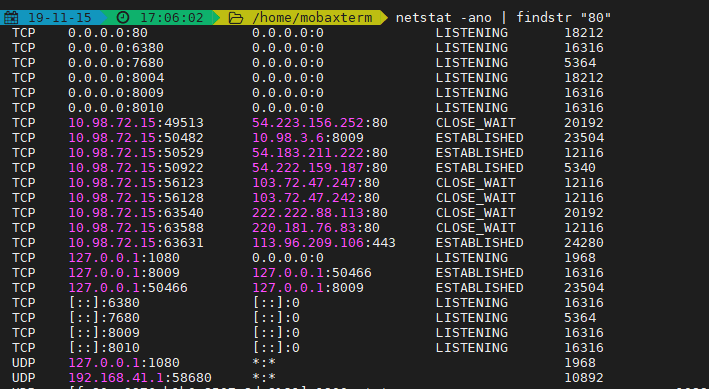Click the /home/mobaxterm path segment
This screenshot has width=709, height=389.
[x=312, y=18]
